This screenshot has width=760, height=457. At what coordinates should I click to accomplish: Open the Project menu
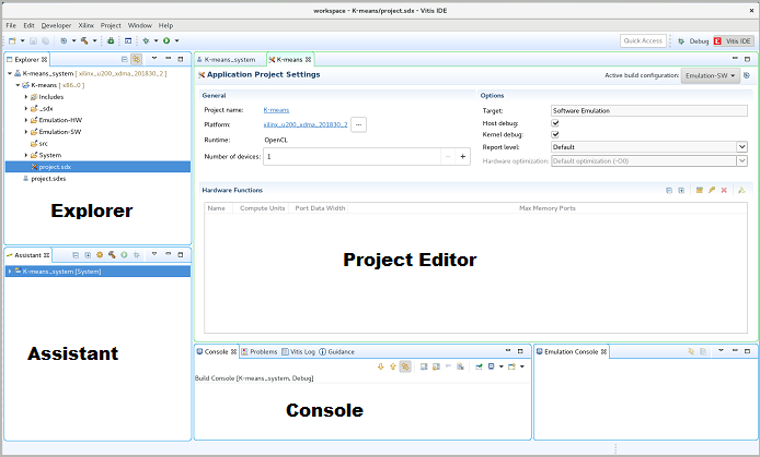pyautogui.click(x=111, y=25)
